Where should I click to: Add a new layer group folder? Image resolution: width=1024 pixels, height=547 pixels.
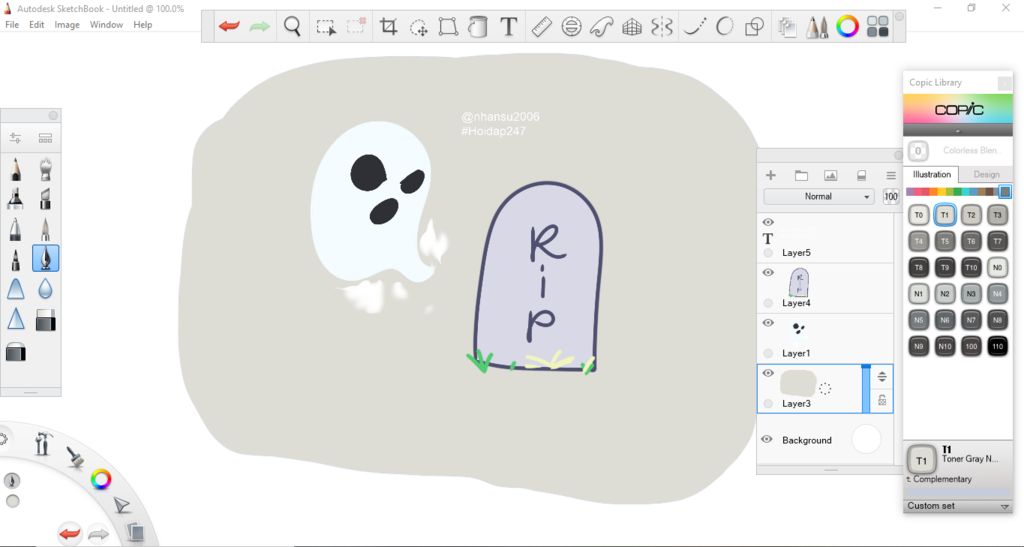[x=801, y=175]
